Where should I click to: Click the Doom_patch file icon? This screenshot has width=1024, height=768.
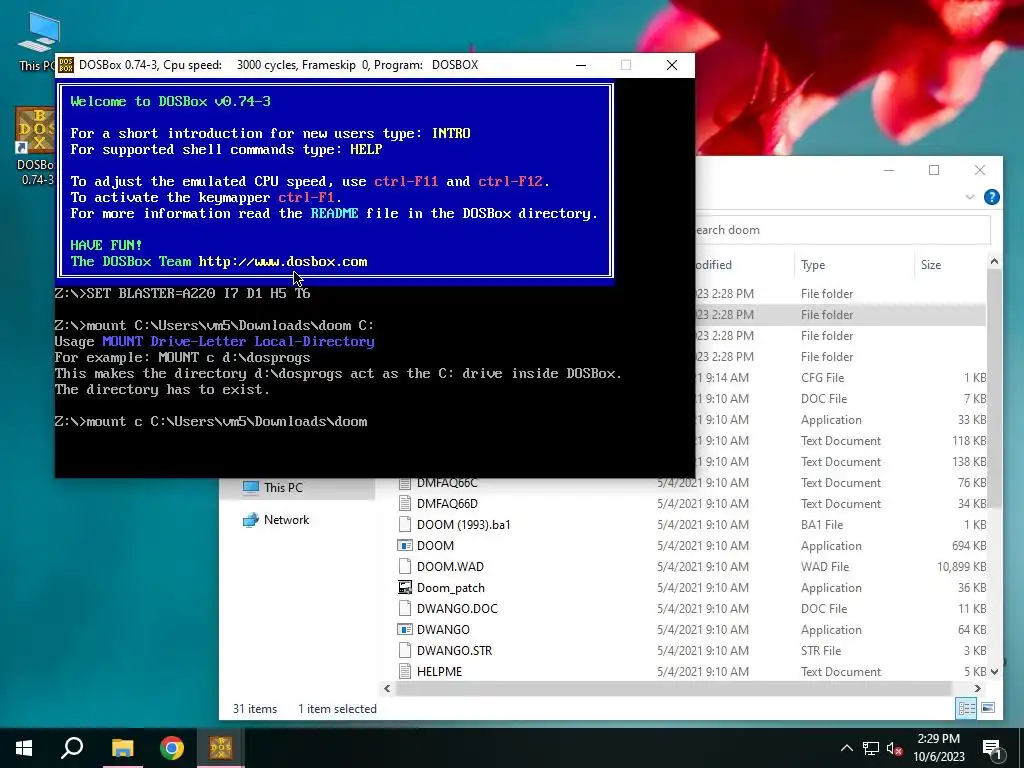[x=405, y=587]
